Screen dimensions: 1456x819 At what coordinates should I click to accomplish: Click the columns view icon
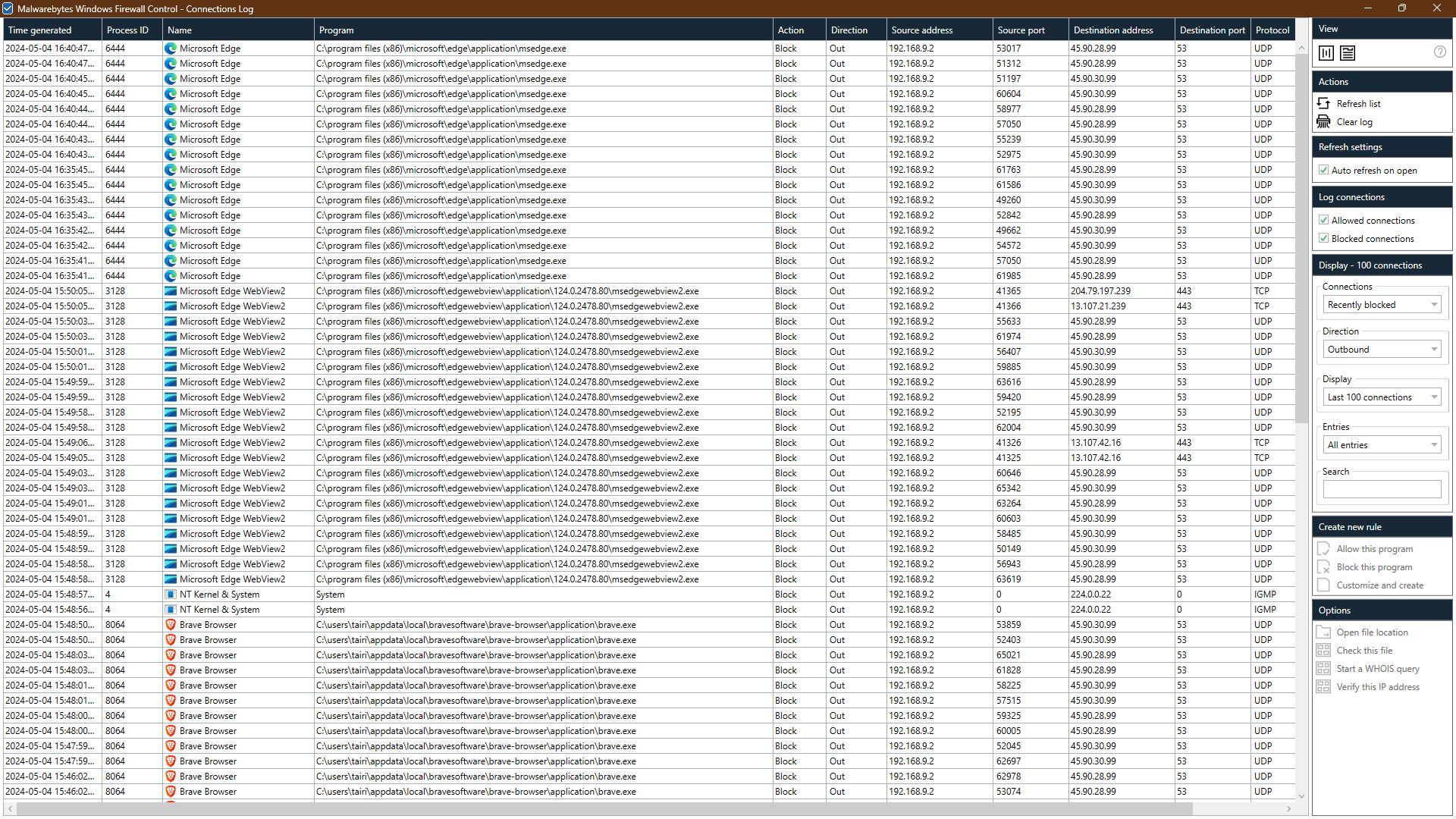pos(1326,53)
